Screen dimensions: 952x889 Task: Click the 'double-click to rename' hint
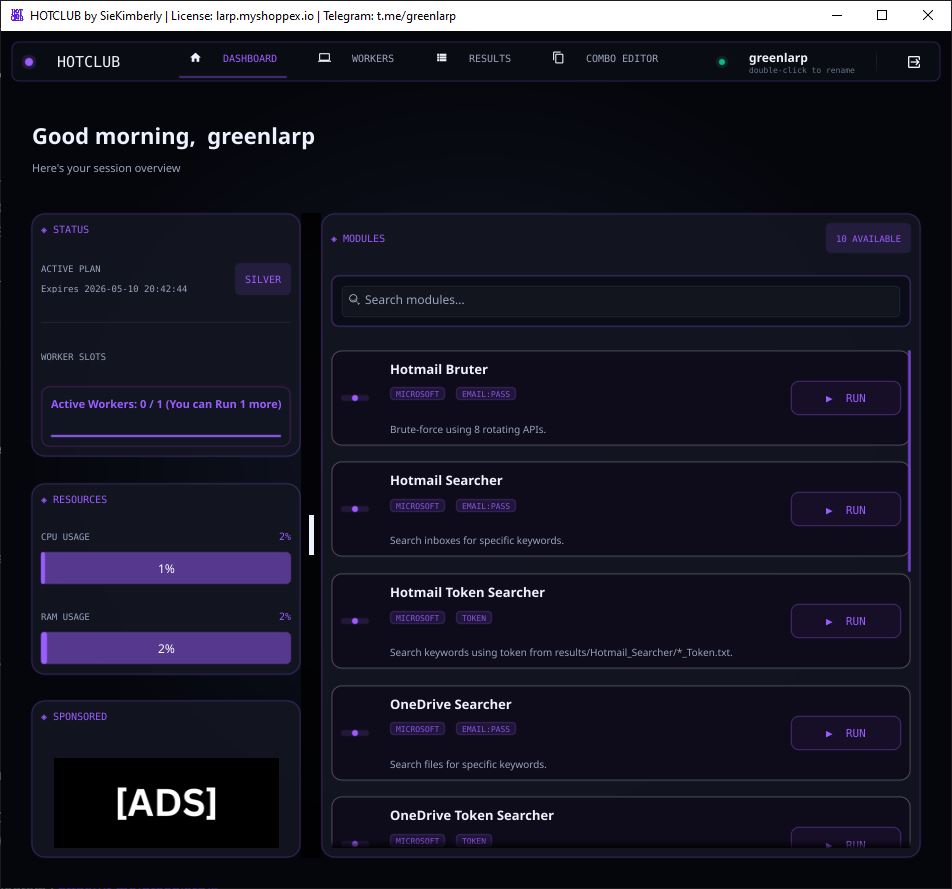[x=801, y=70]
